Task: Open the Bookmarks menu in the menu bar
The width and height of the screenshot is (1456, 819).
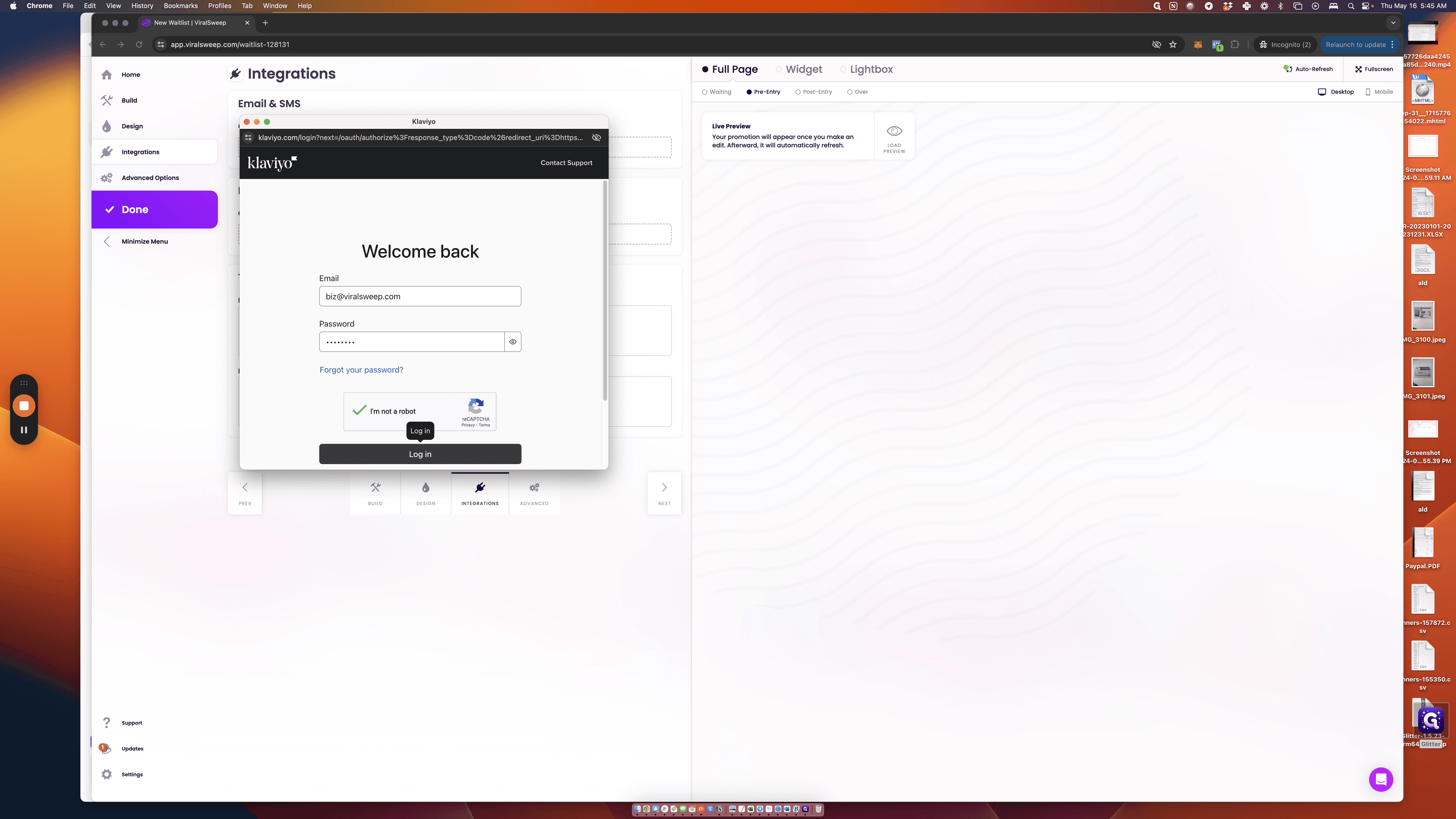Action: (180, 6)
